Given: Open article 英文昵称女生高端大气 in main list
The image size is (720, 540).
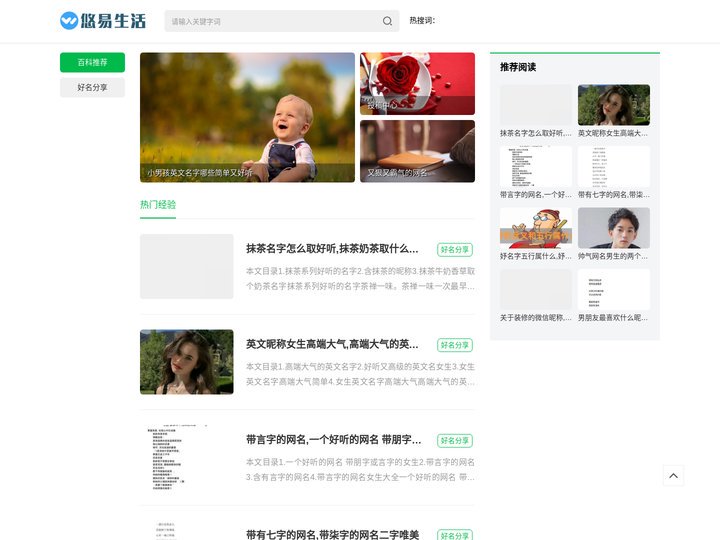Looking at the screenshot, I should 332,344.
